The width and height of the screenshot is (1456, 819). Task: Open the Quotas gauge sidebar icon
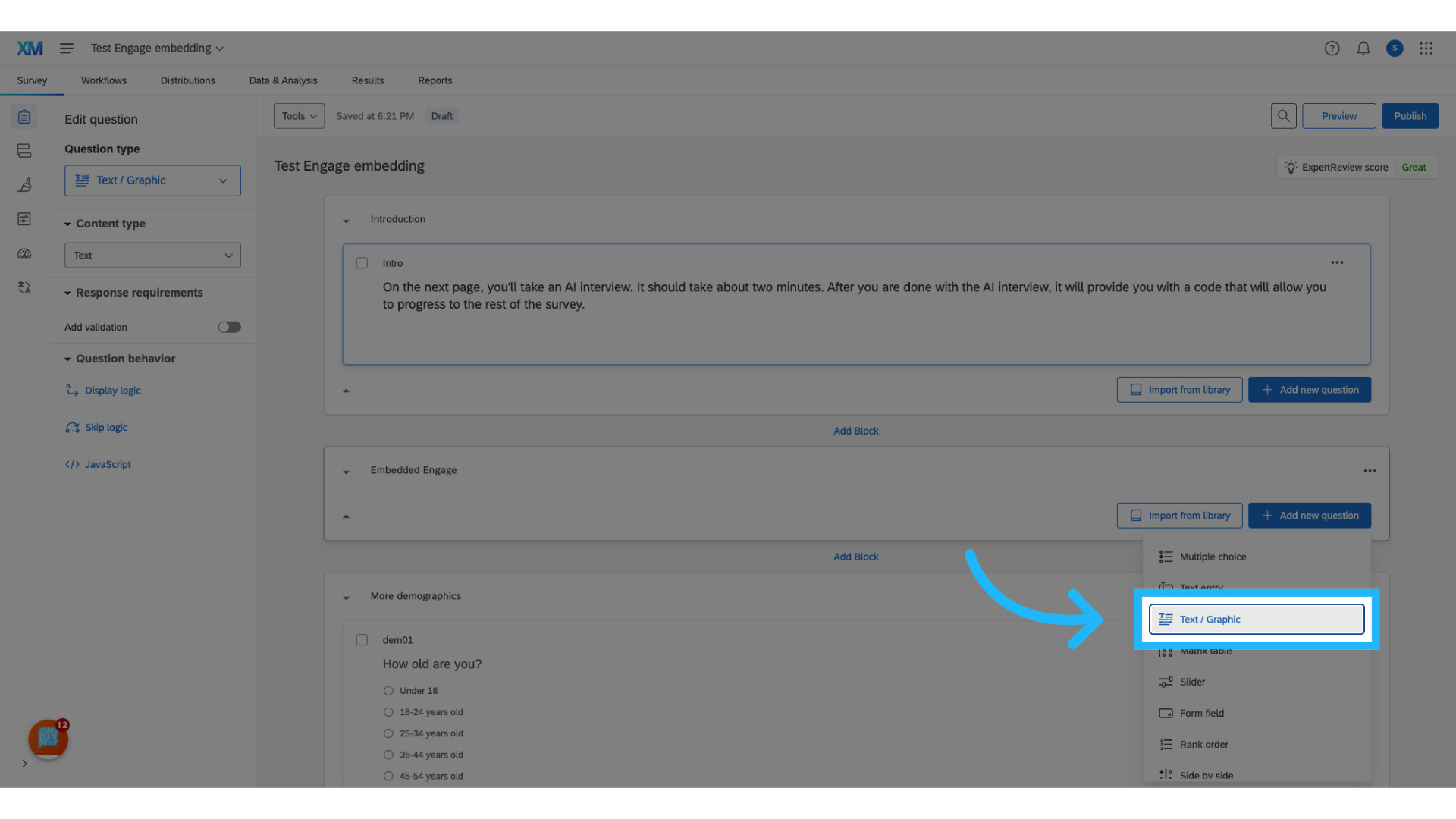point(24,253)
